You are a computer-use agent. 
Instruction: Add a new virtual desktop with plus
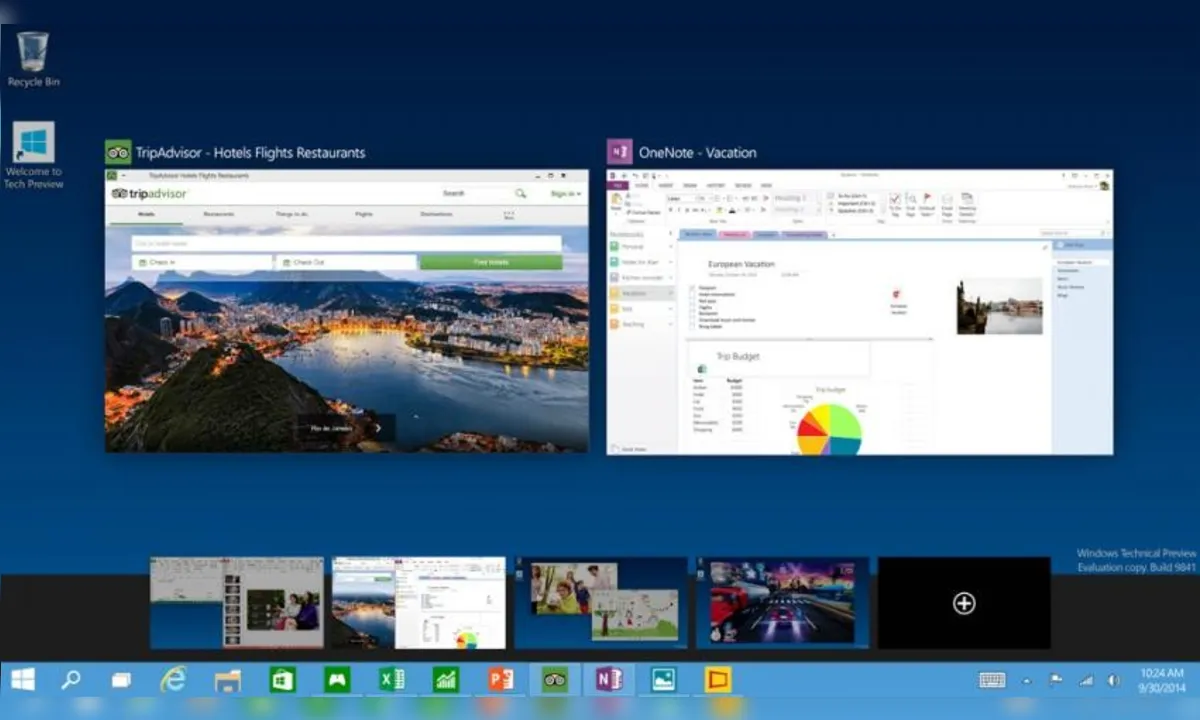964,603
